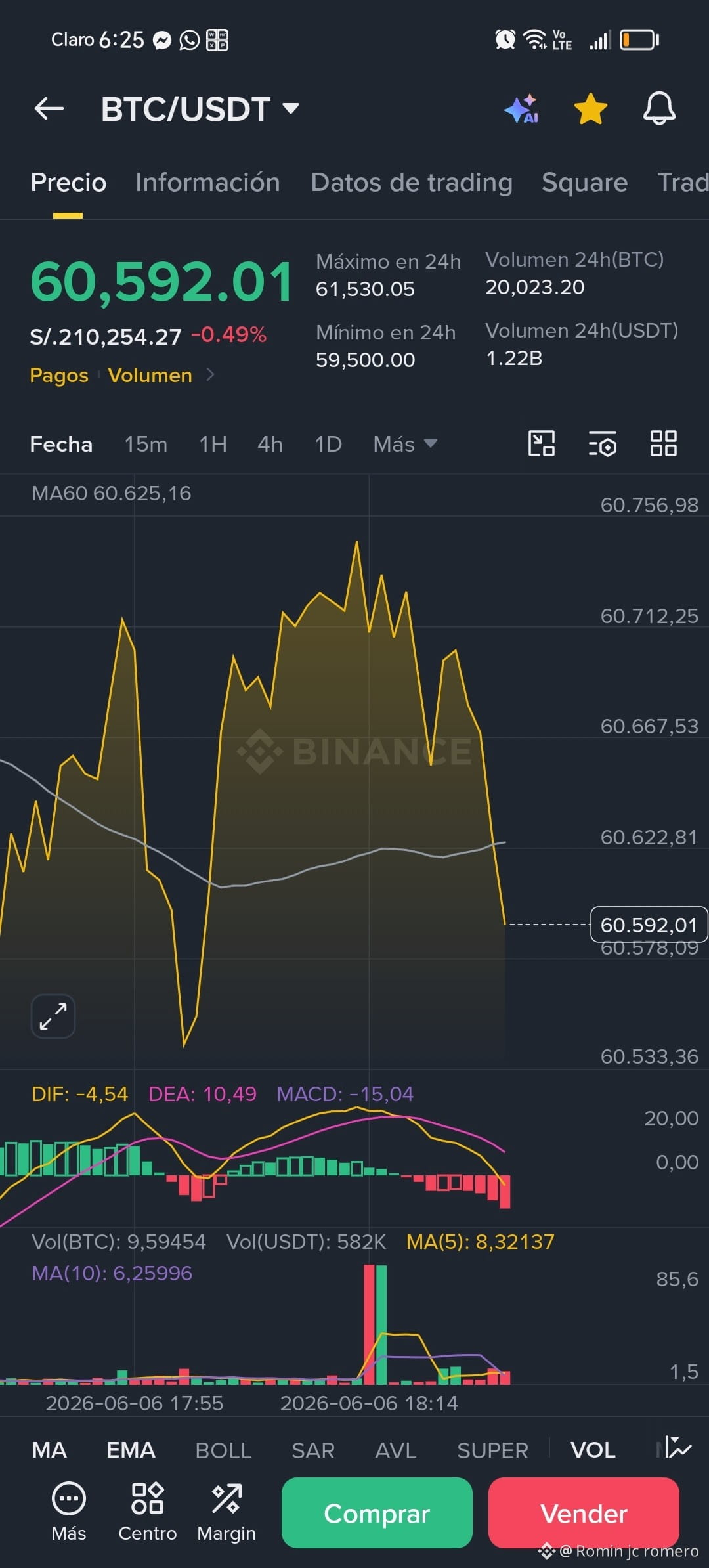Viewport: 709px width, 1568px height.
Task: Open price alerts bell icon
Action: click(x=659, y=108)
